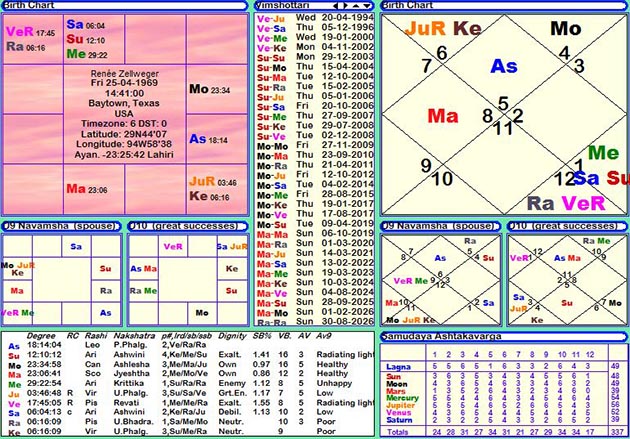This screenshot has width=630, height=439.
Task: Click the large Mo in the diamond birth chart
Action: pos(566,29)
